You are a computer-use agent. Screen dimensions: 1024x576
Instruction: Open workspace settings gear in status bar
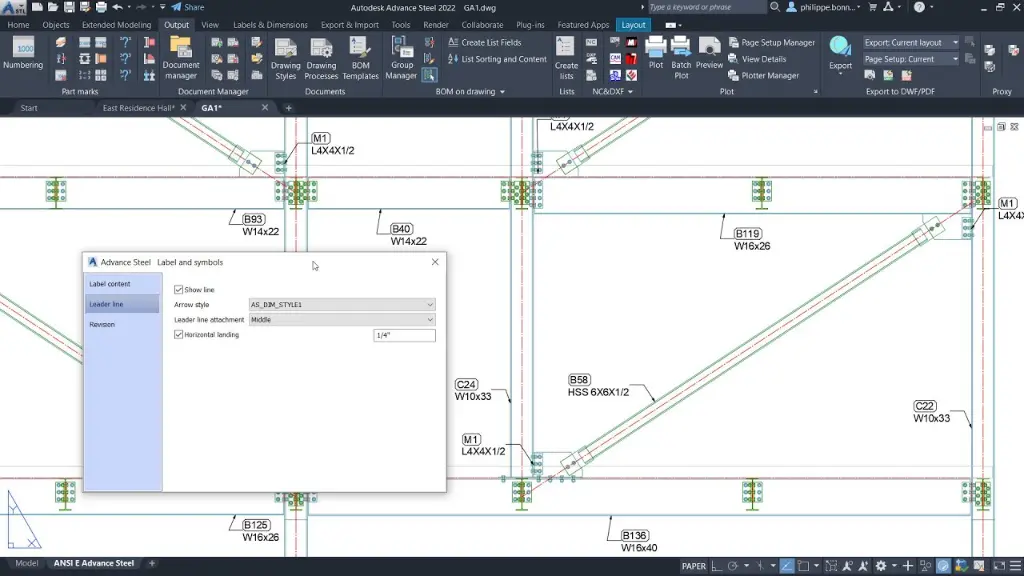click(881, 566)
